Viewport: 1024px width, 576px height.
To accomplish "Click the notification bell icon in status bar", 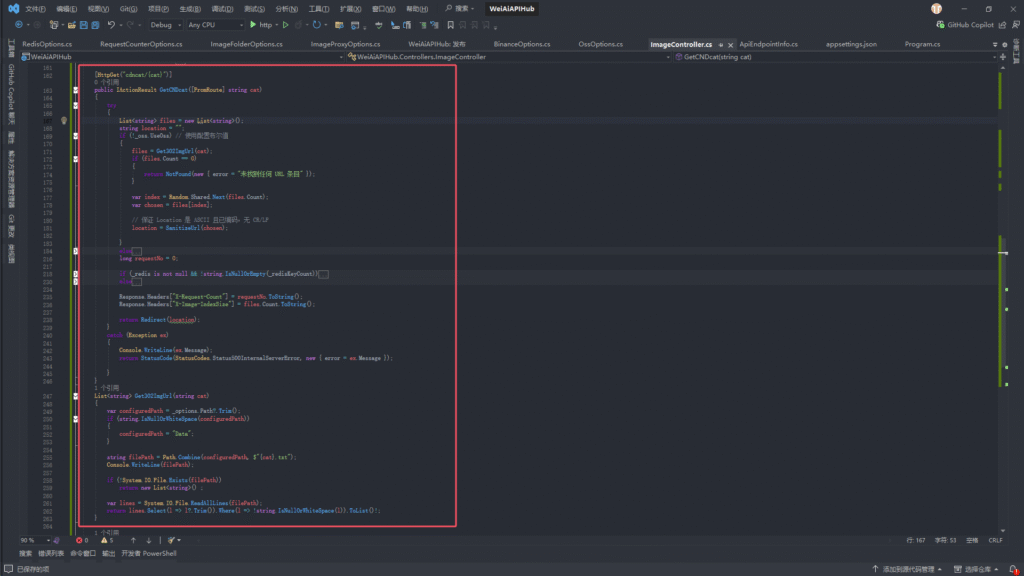I will [1014, 569].
